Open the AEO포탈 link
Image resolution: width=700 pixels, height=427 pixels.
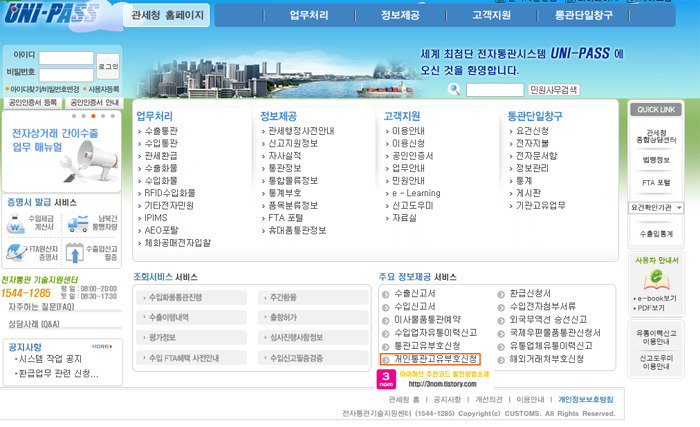161,230
